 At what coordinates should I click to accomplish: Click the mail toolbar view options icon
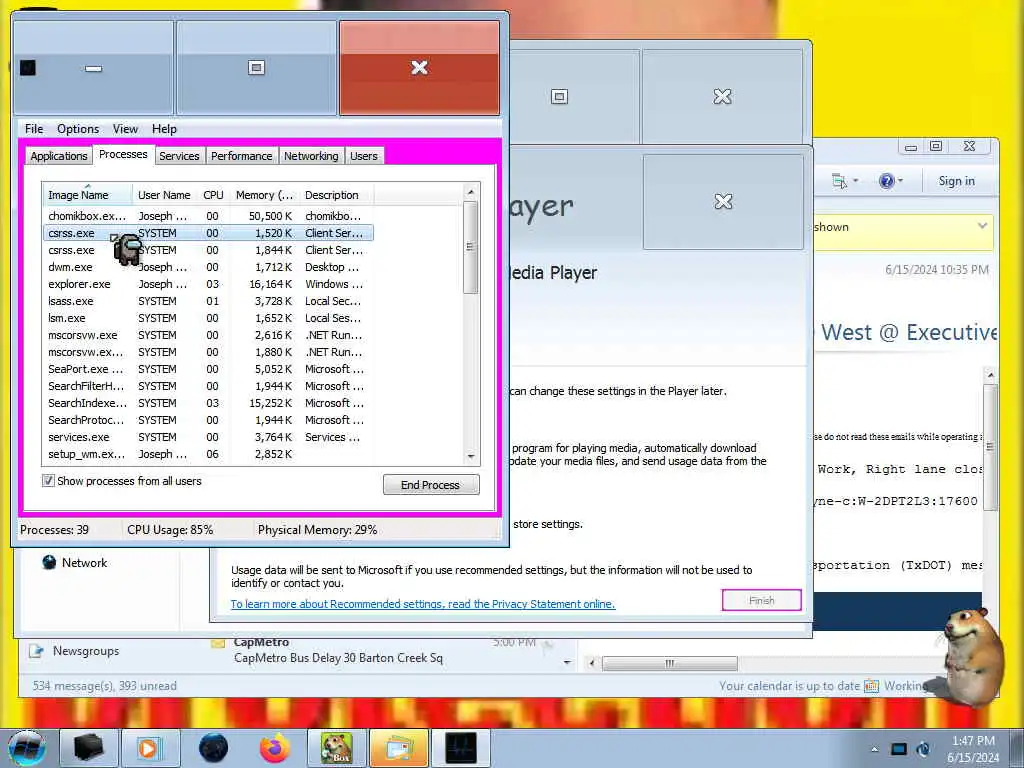(x=839, y=181)
